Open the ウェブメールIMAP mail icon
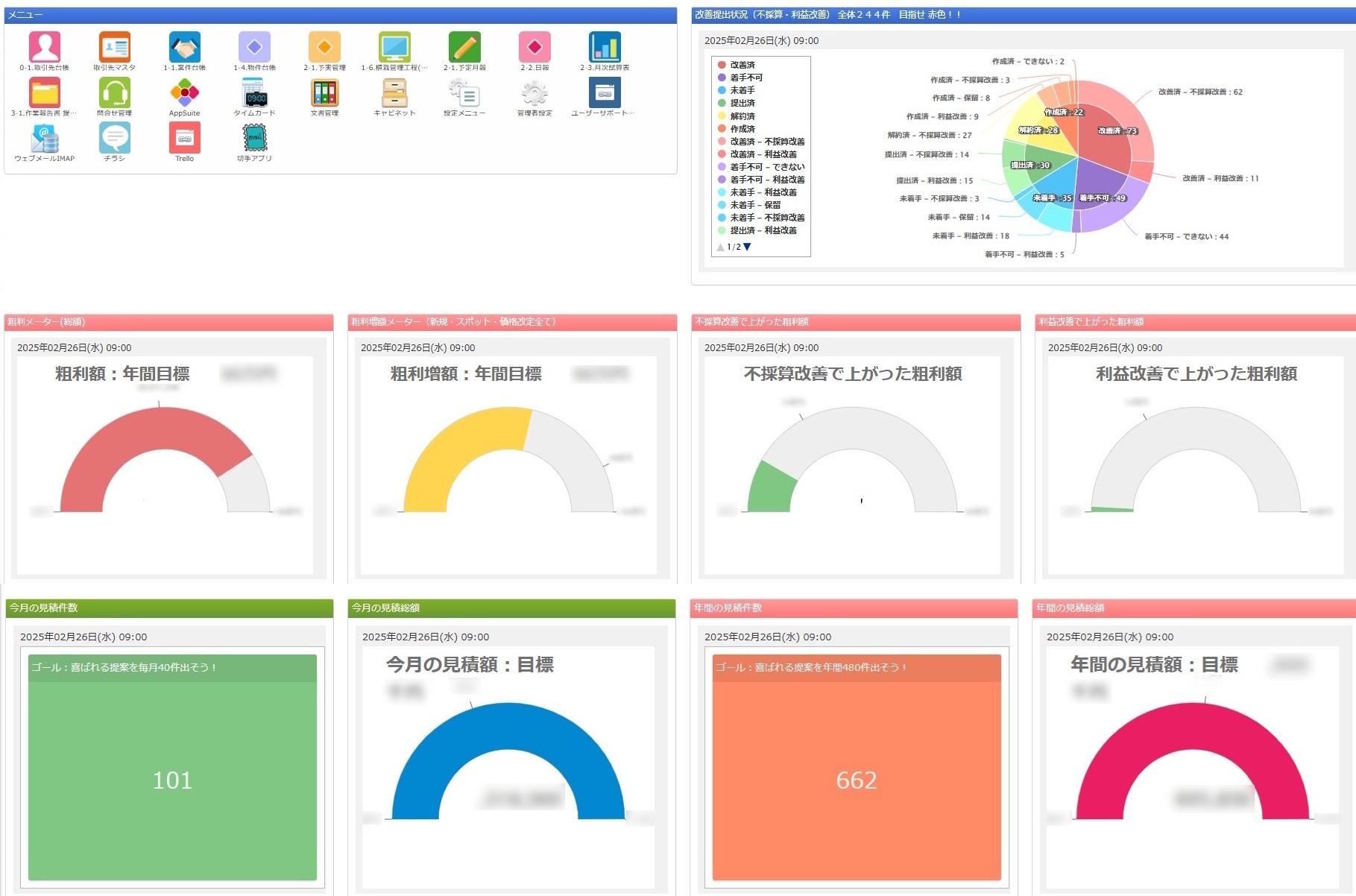The width and height of the screenshot is (1356, 896). point(45,139)
